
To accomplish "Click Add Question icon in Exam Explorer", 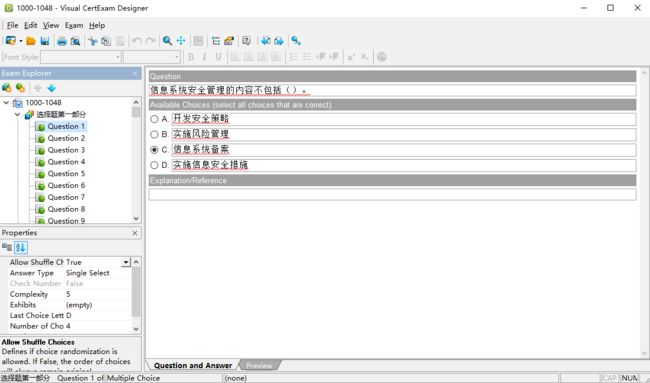I will coord(20,88).
